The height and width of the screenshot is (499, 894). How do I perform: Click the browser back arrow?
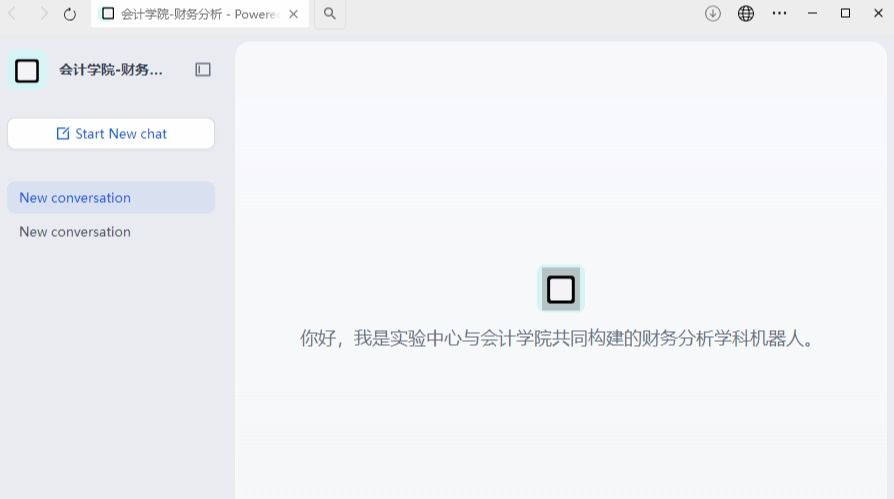point(13,14)
